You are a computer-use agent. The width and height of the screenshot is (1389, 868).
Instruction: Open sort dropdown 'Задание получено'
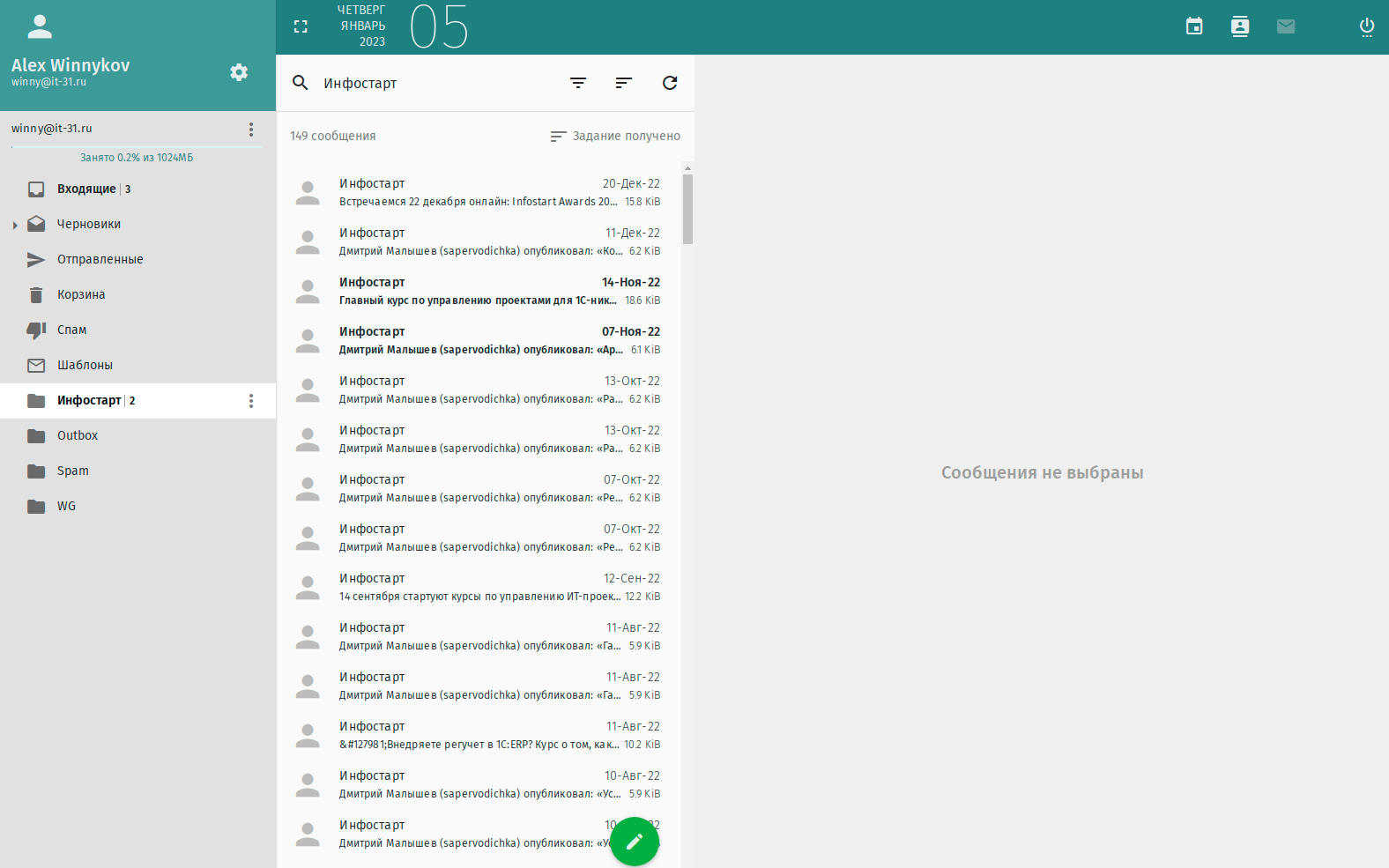click(615, 136)
